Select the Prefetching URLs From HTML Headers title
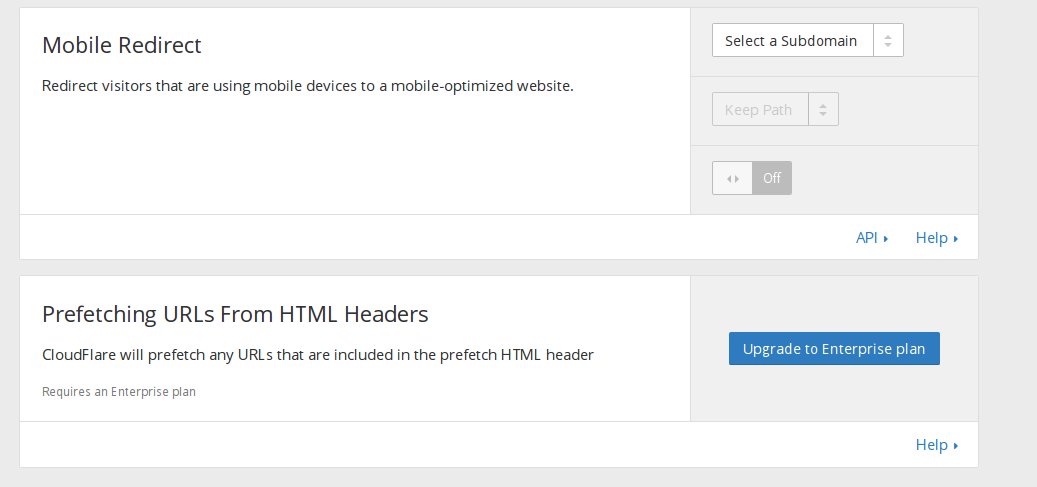 click(x=235, y=314)
